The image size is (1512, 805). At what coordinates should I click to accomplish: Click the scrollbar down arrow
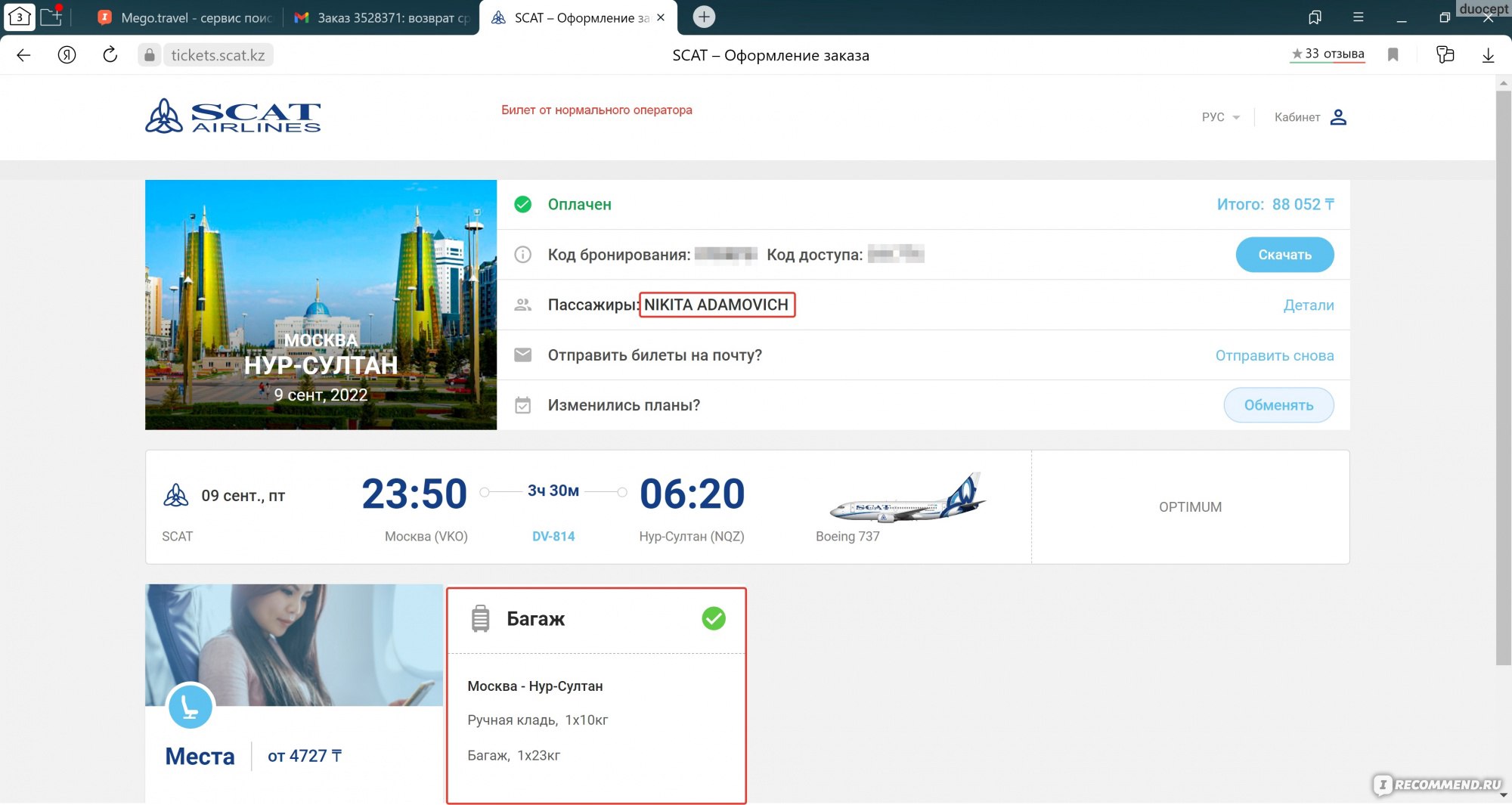click(x=1503, y=795)
